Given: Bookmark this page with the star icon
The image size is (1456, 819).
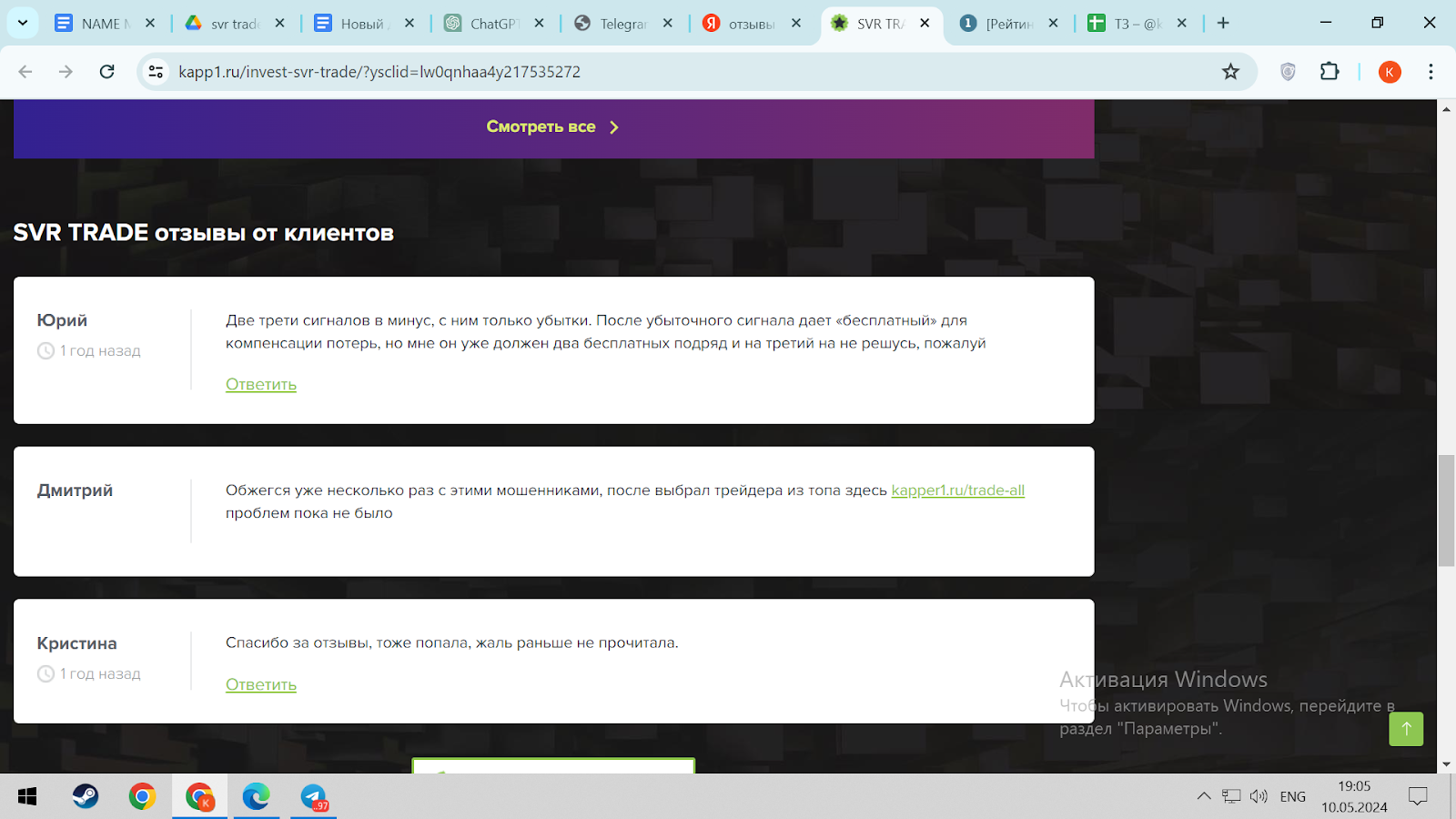Looking at the screenshot, I should 1230,72.
